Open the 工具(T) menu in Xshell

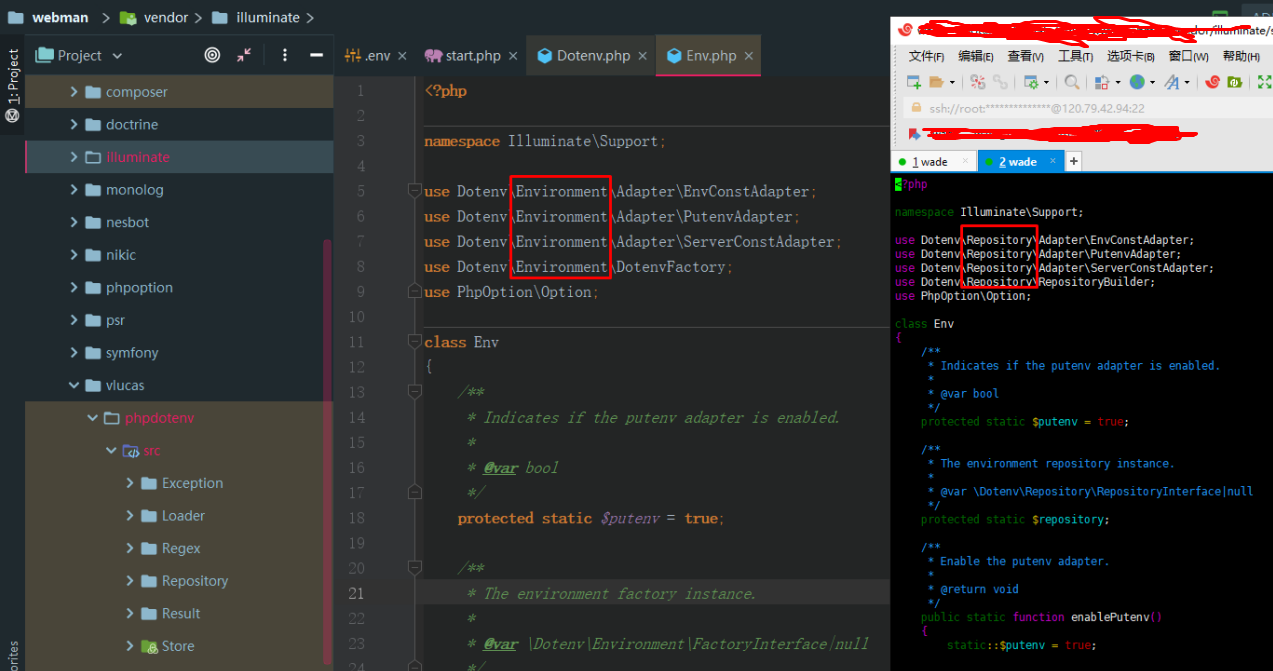pyautogui.click(x=1076, y=56)
